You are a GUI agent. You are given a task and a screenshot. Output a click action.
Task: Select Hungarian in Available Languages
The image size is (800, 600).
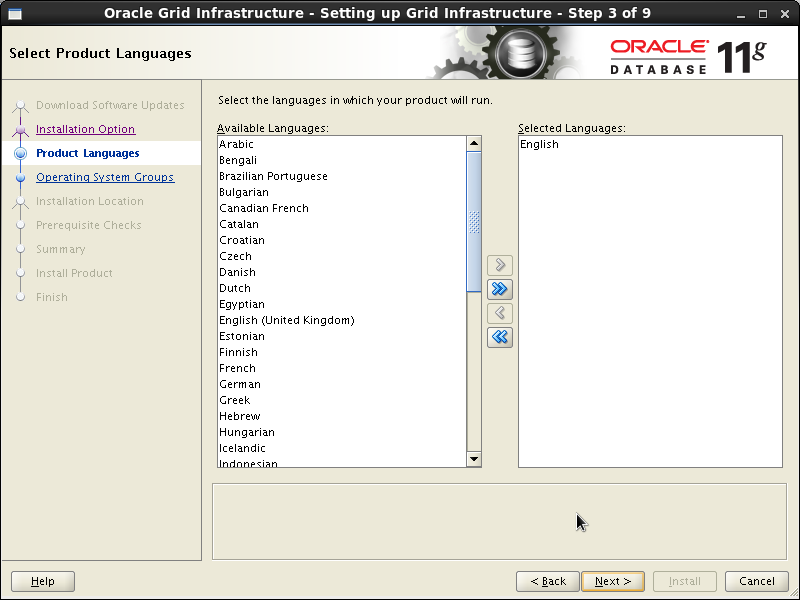341,432
